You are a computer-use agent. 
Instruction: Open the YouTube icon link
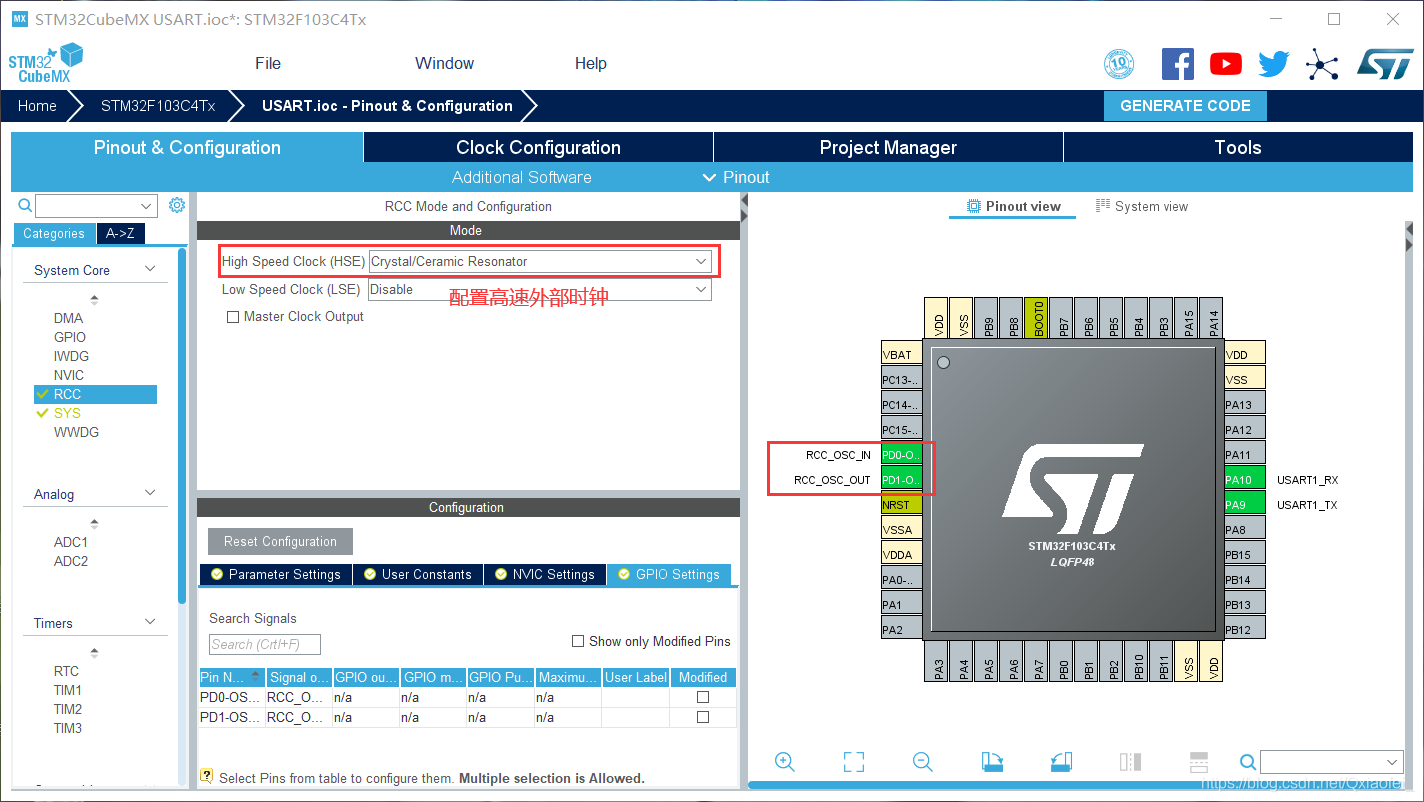(1226, 64)
